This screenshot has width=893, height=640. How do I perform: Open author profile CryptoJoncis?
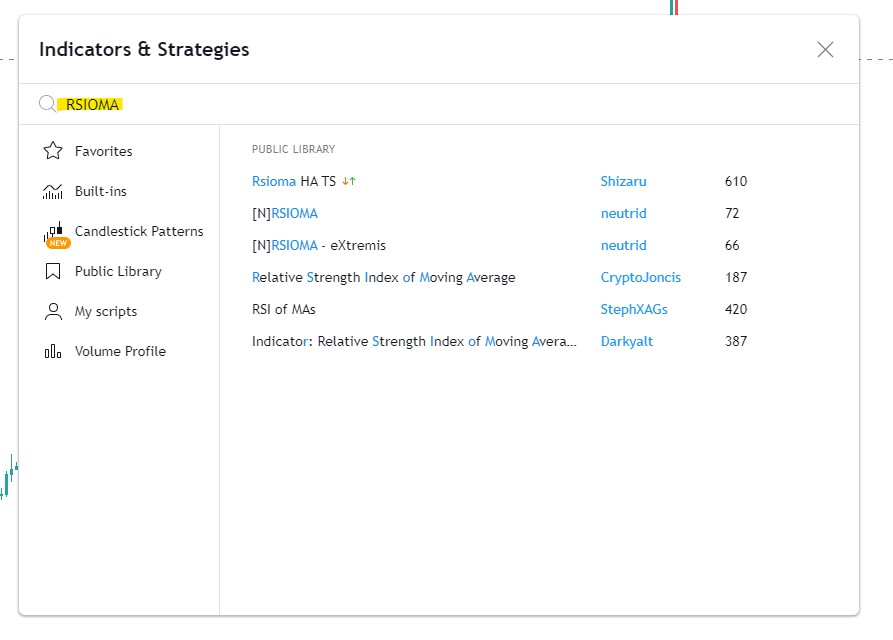641,277
